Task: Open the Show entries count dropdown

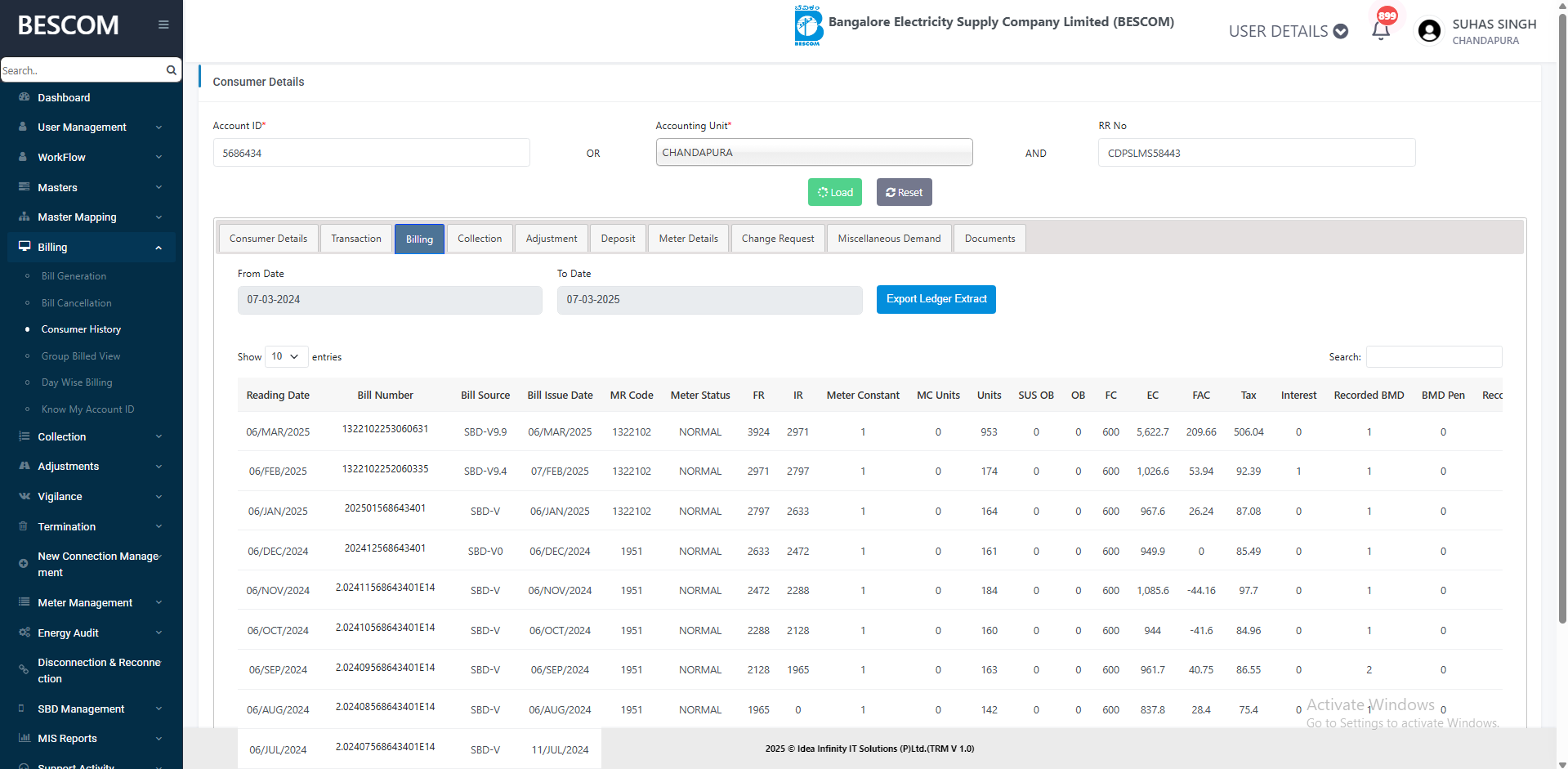Action: pos(286,356)
